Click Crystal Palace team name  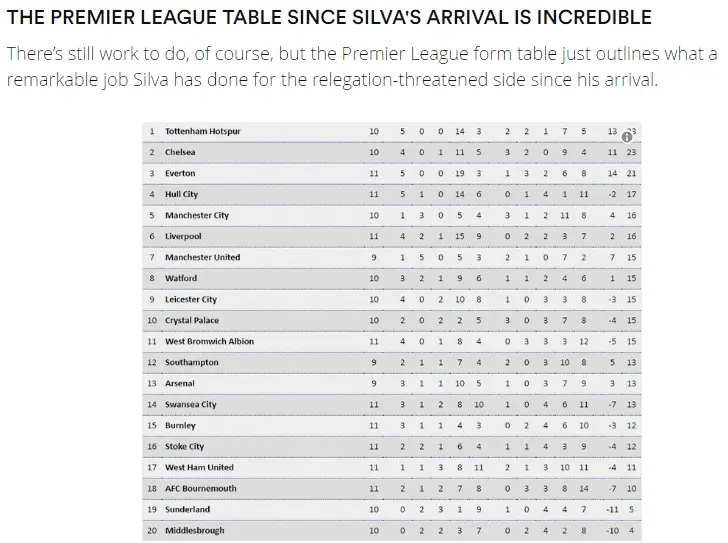click(x=193, y=320)
